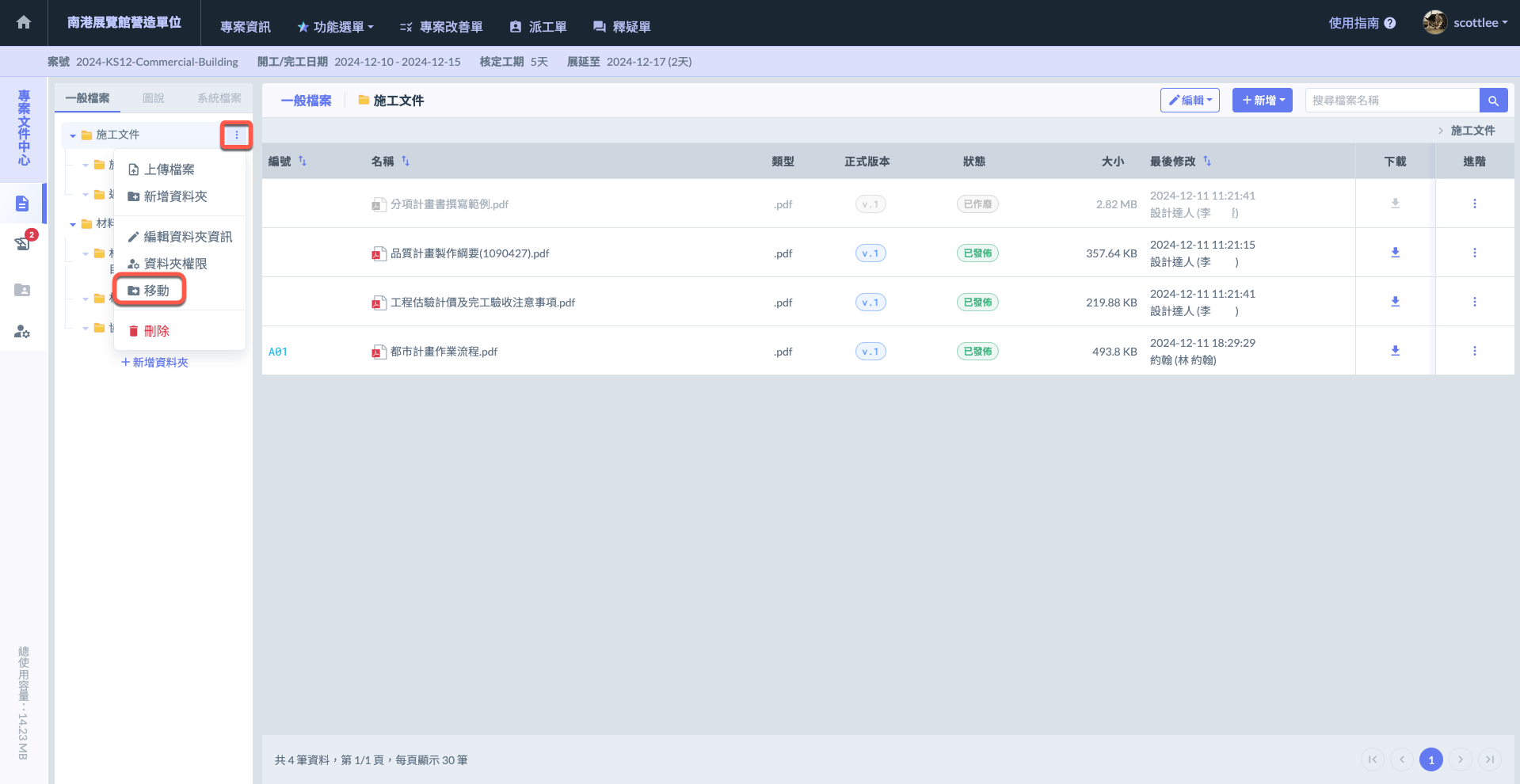Open the user settings sidebar icon
The height and width of the screenshot is (784, 1520).
coord(22,332)
